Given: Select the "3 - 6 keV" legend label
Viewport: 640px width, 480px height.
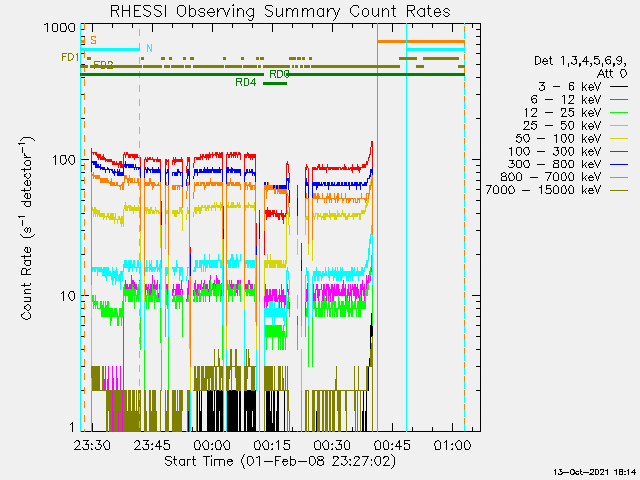Looking at the screenshot, I should [x=569, y=87].
